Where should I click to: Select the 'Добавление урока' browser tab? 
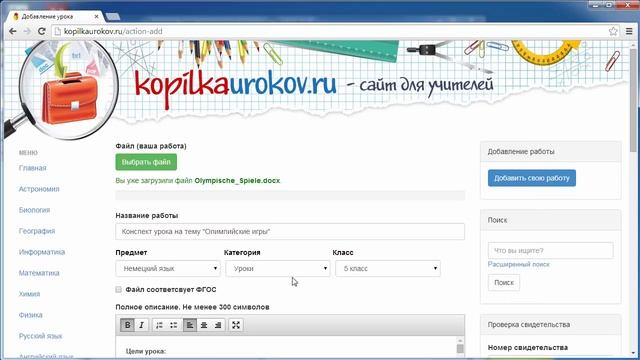pyautogui.click(x=56, y=17)
